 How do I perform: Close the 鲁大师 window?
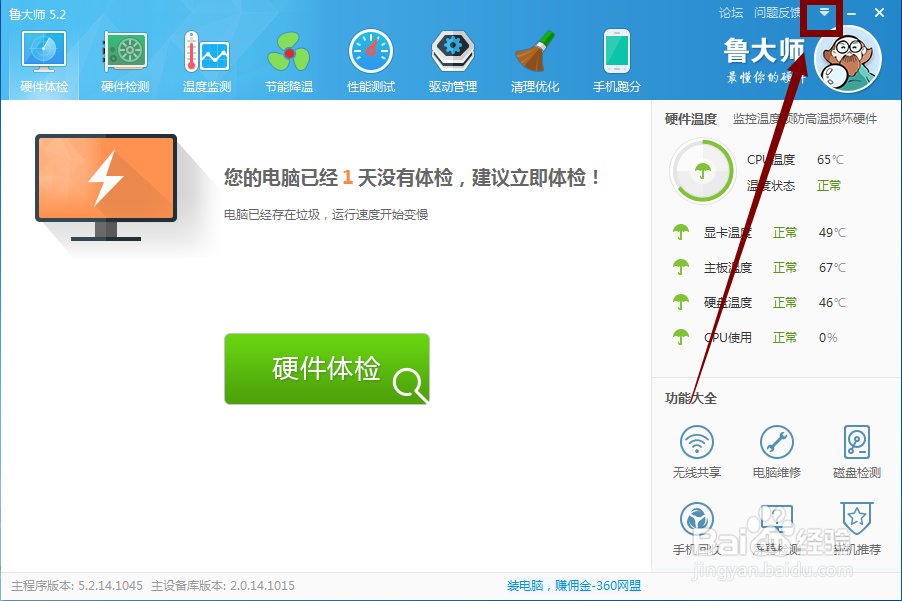tap(879, 13)
